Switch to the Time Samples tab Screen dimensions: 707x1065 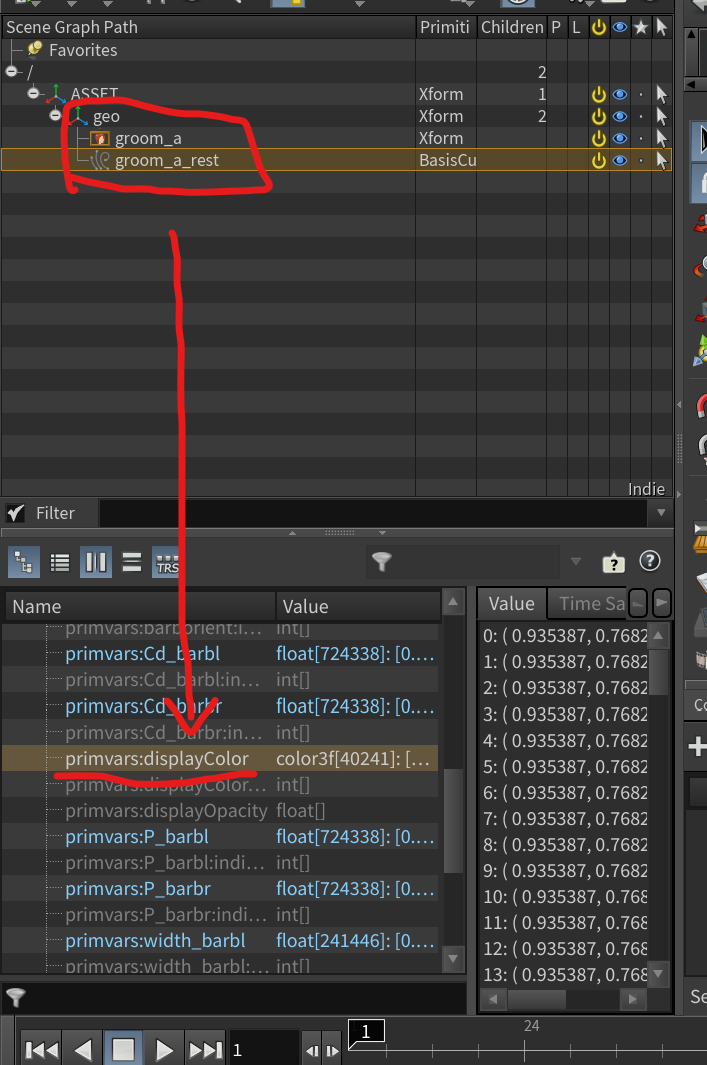tap(592, 603)
